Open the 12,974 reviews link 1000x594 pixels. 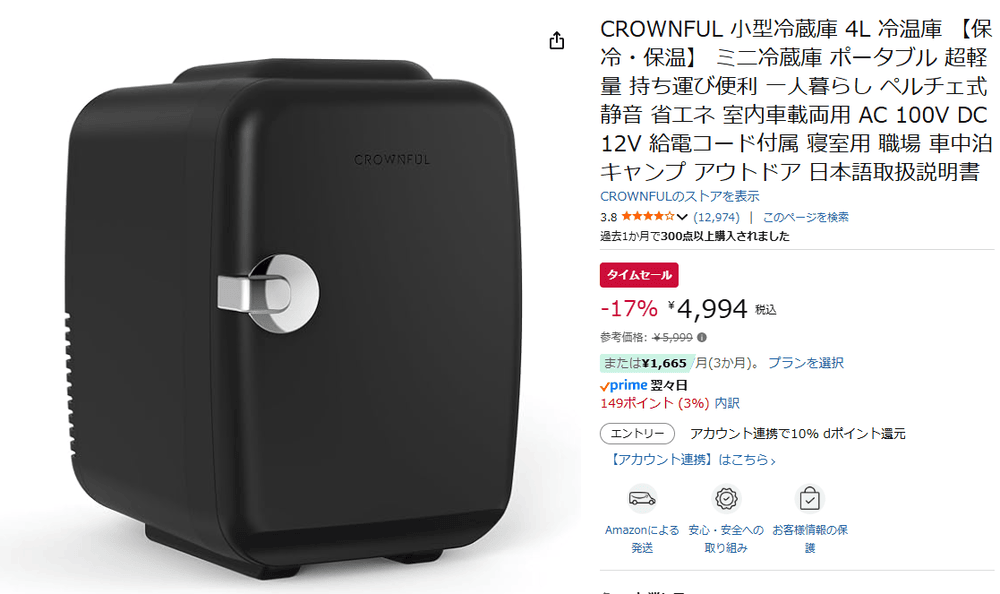pyautogui.click(x=716, y=217)
